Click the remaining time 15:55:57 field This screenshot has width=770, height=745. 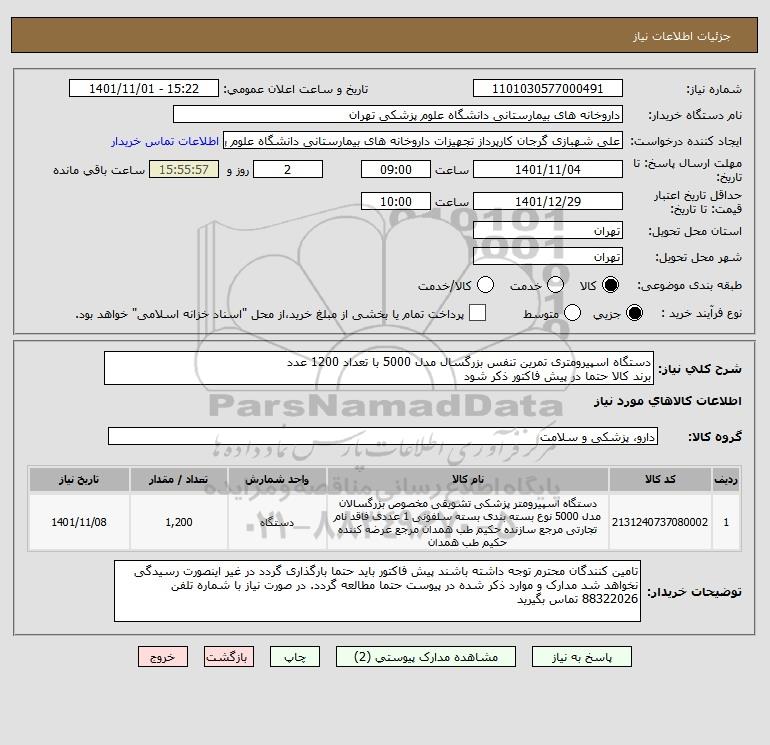(x=184, y=169)
